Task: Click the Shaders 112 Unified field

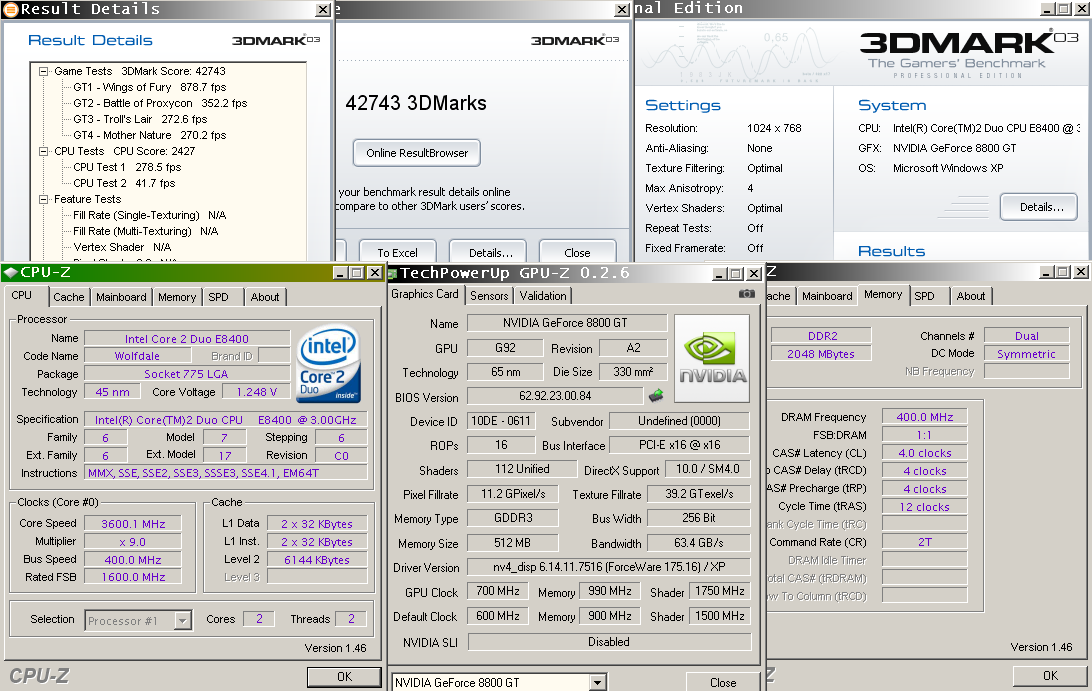Action: click(x=522, y=469)
